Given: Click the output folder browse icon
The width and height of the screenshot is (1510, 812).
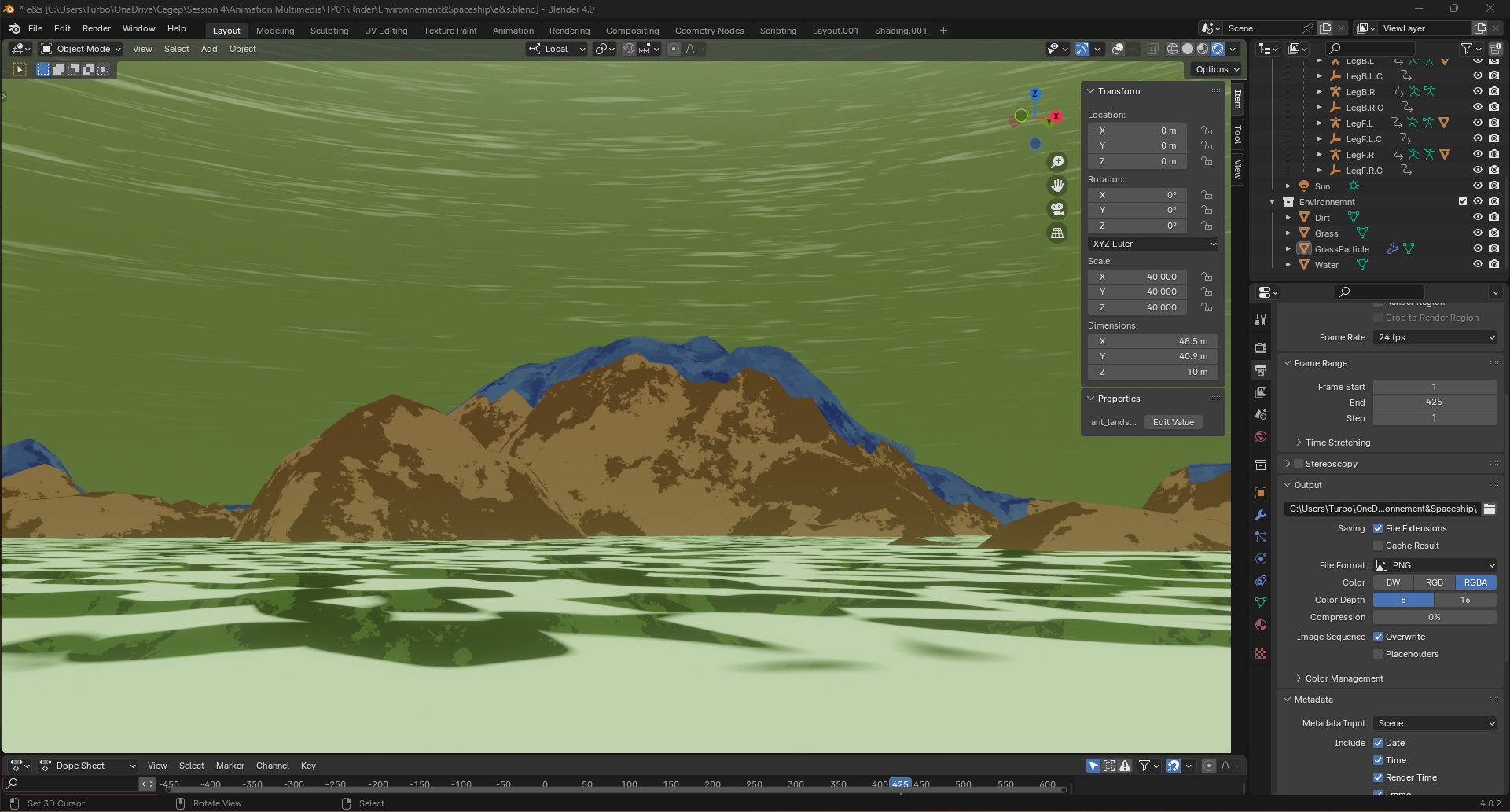Looking at the screenshot, I should (x=1490, y=509).
